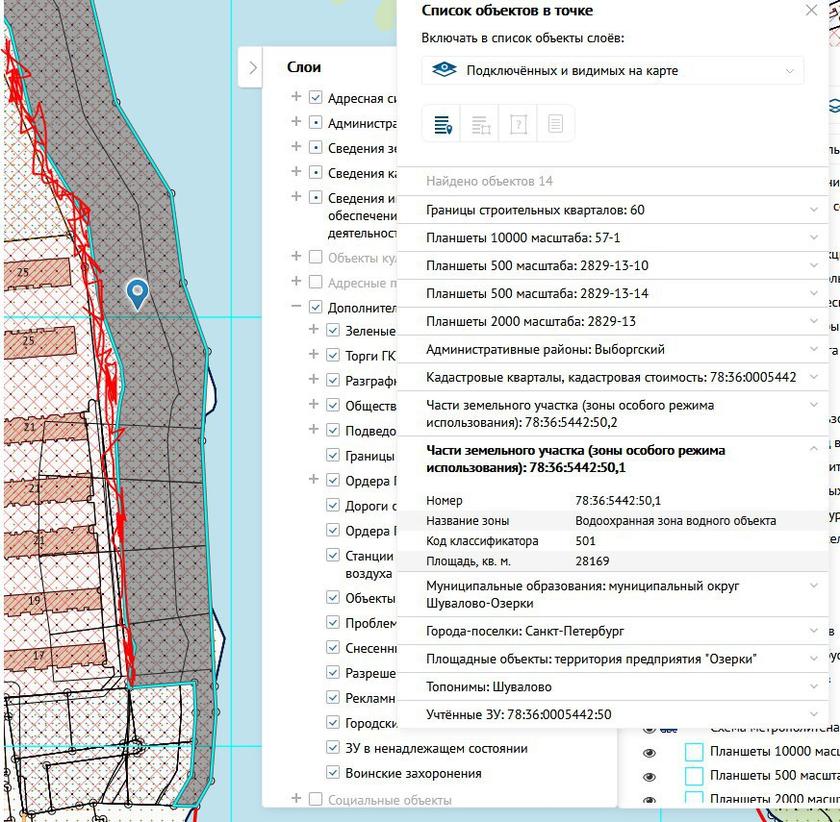Open the Подключённых и видимых на карте dropdown
840x822 pixels.
pyautogui.click(x=612, y=70)
